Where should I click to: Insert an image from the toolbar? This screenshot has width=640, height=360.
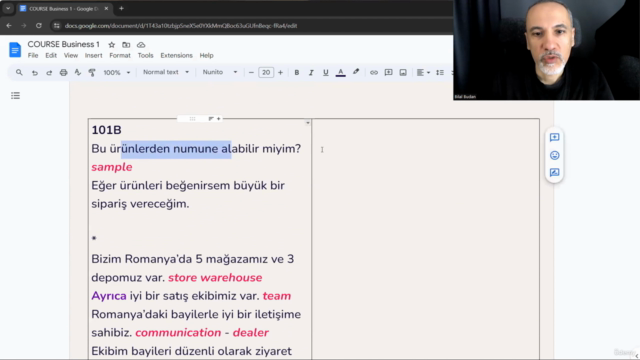point(403,73)
